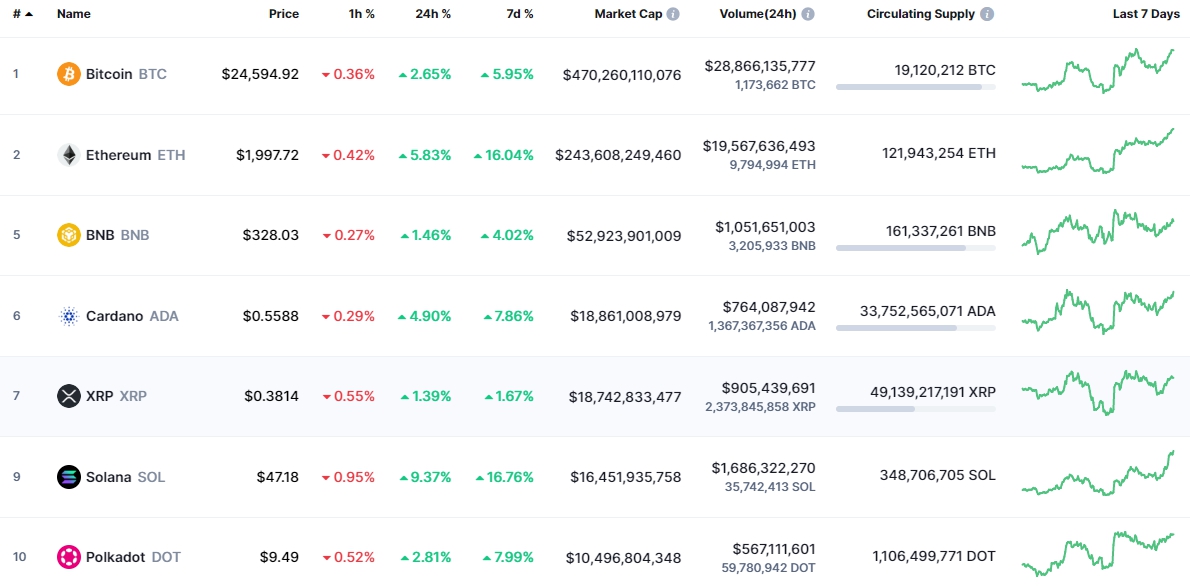Click Solana price $47.18
The width and height of the screenshot is (1190, 586).
[x=278, y=477]
